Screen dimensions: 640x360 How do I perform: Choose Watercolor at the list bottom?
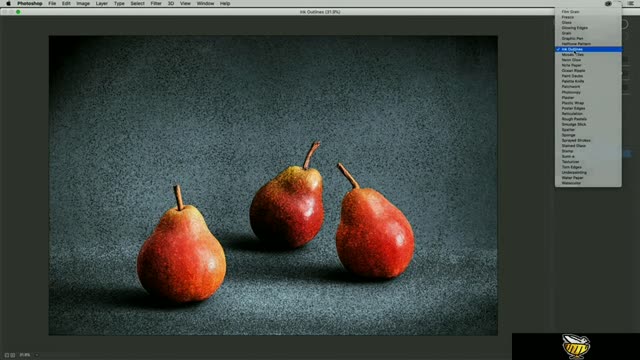coord(588,183)
